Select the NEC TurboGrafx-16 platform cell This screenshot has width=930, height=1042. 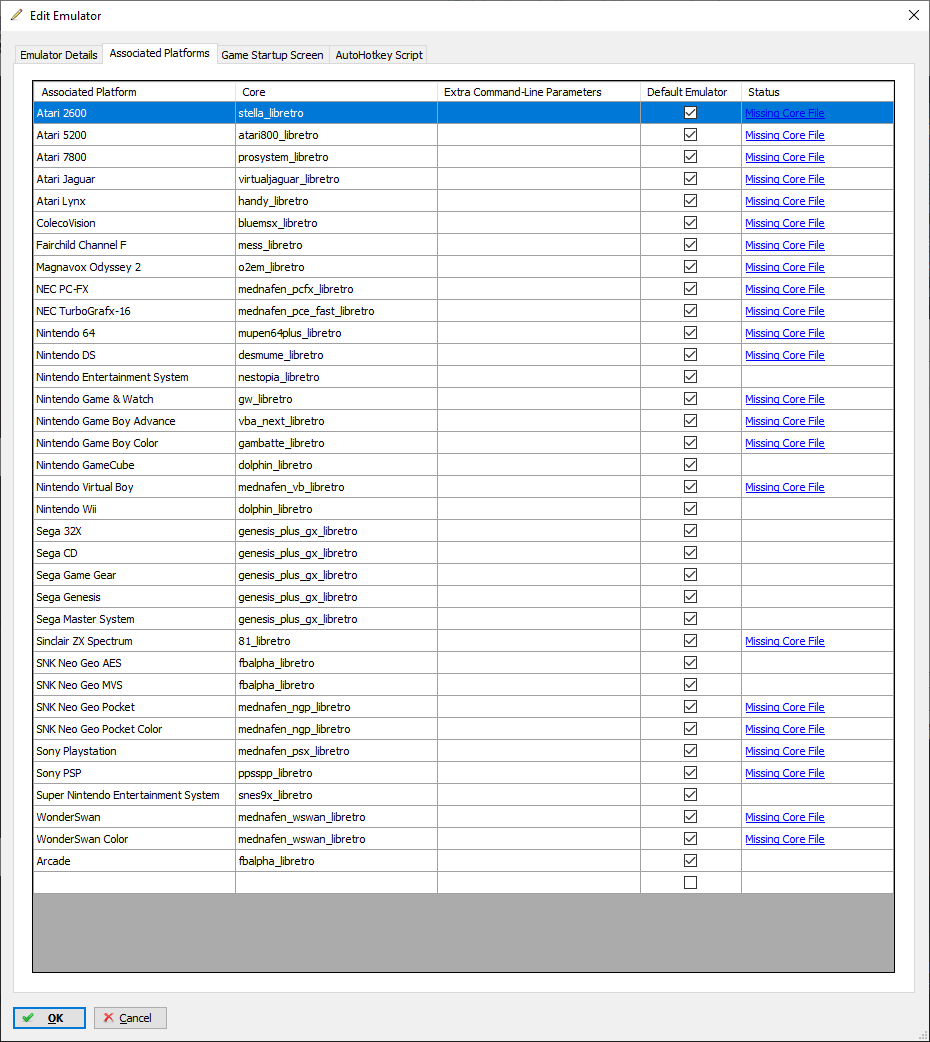tap(134, 311)
